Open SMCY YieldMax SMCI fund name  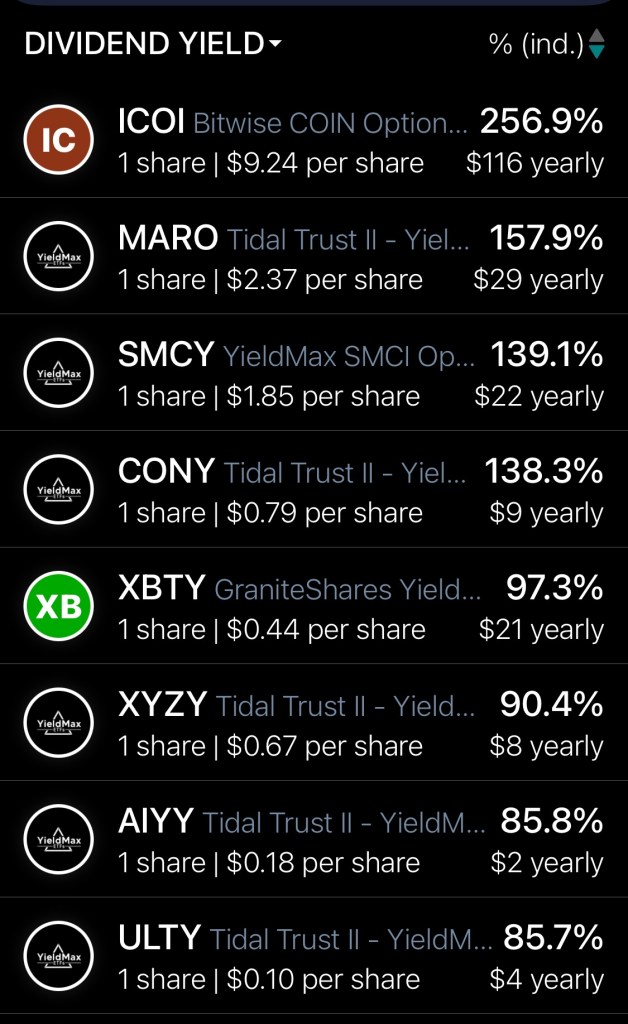[x=349, y=356]
